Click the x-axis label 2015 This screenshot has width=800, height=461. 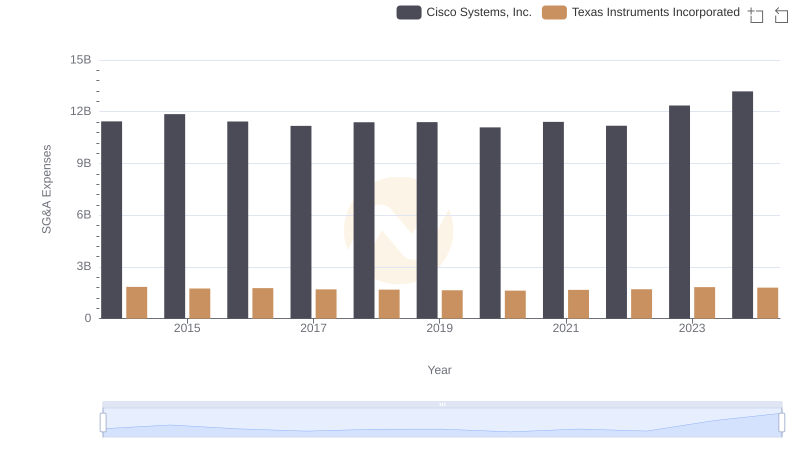[187, 328]
